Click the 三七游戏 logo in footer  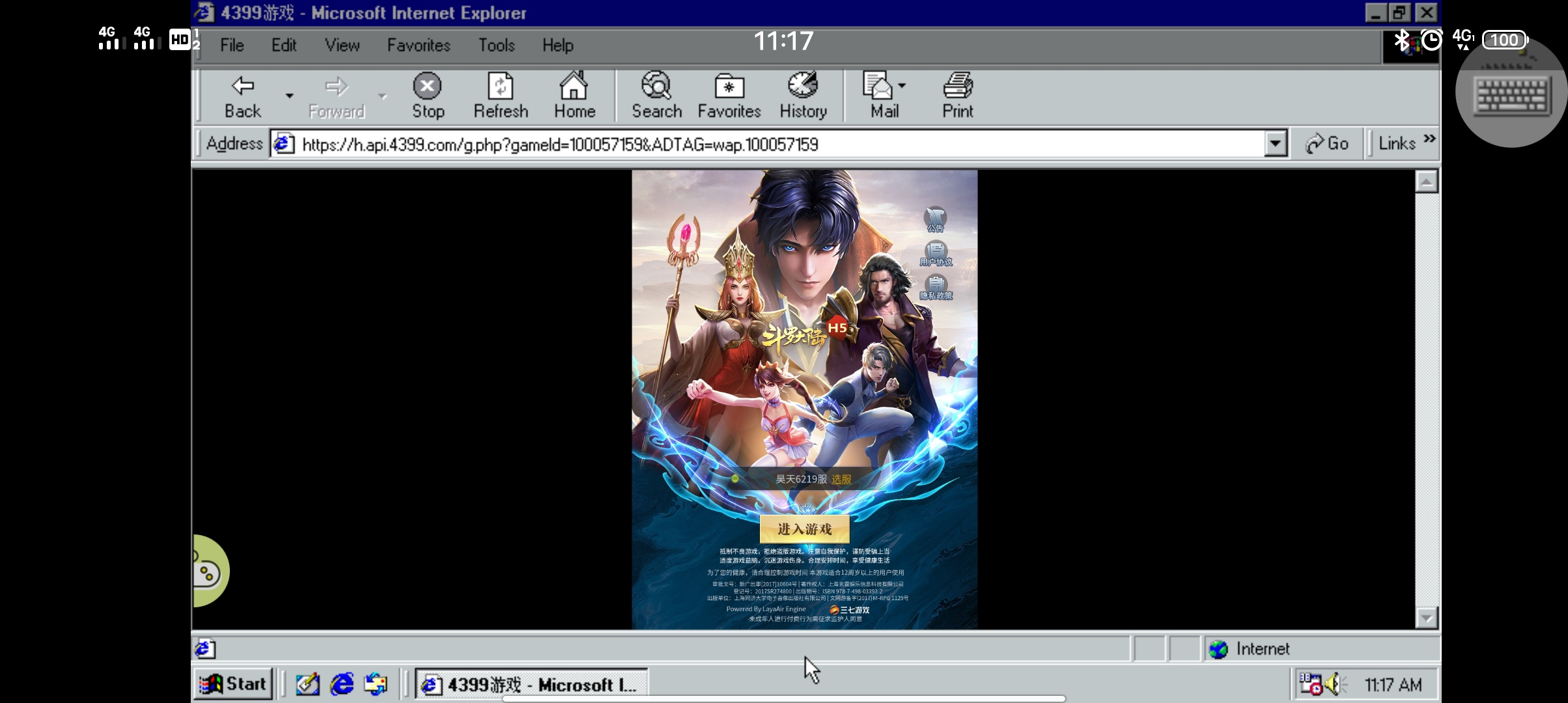850,610
